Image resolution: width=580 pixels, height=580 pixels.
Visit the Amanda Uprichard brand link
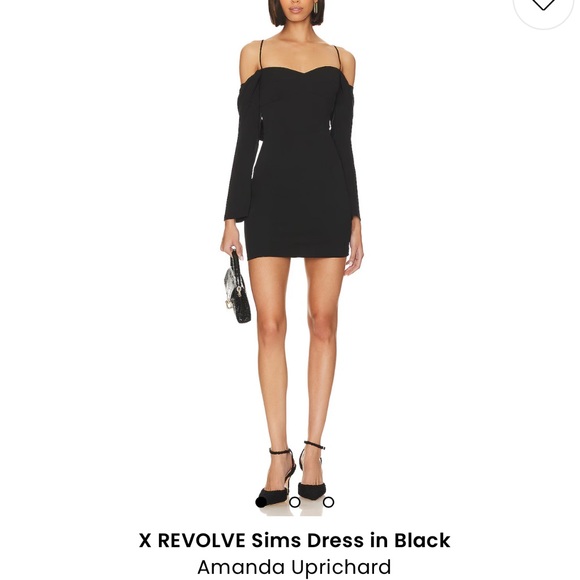click(x=294, y=567)
